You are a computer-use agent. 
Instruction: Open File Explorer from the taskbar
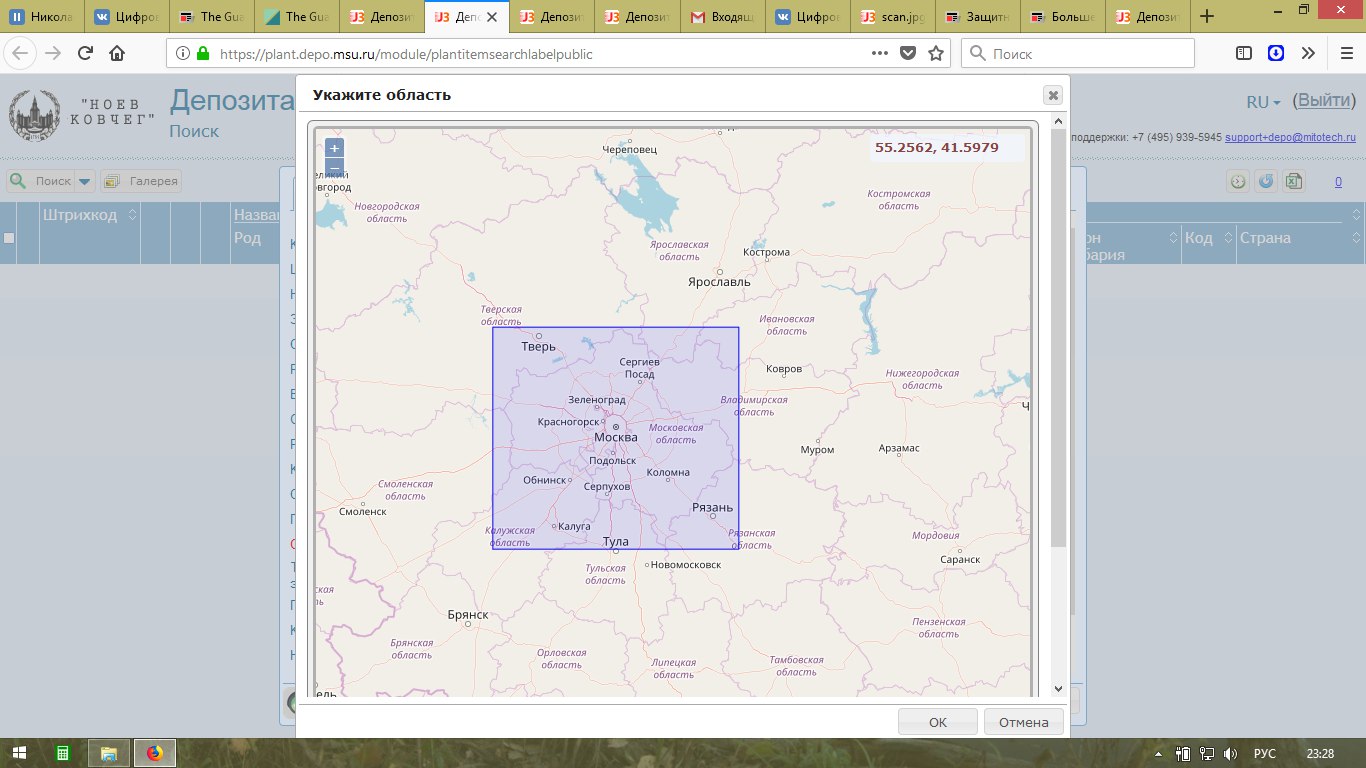pos(109,753)
